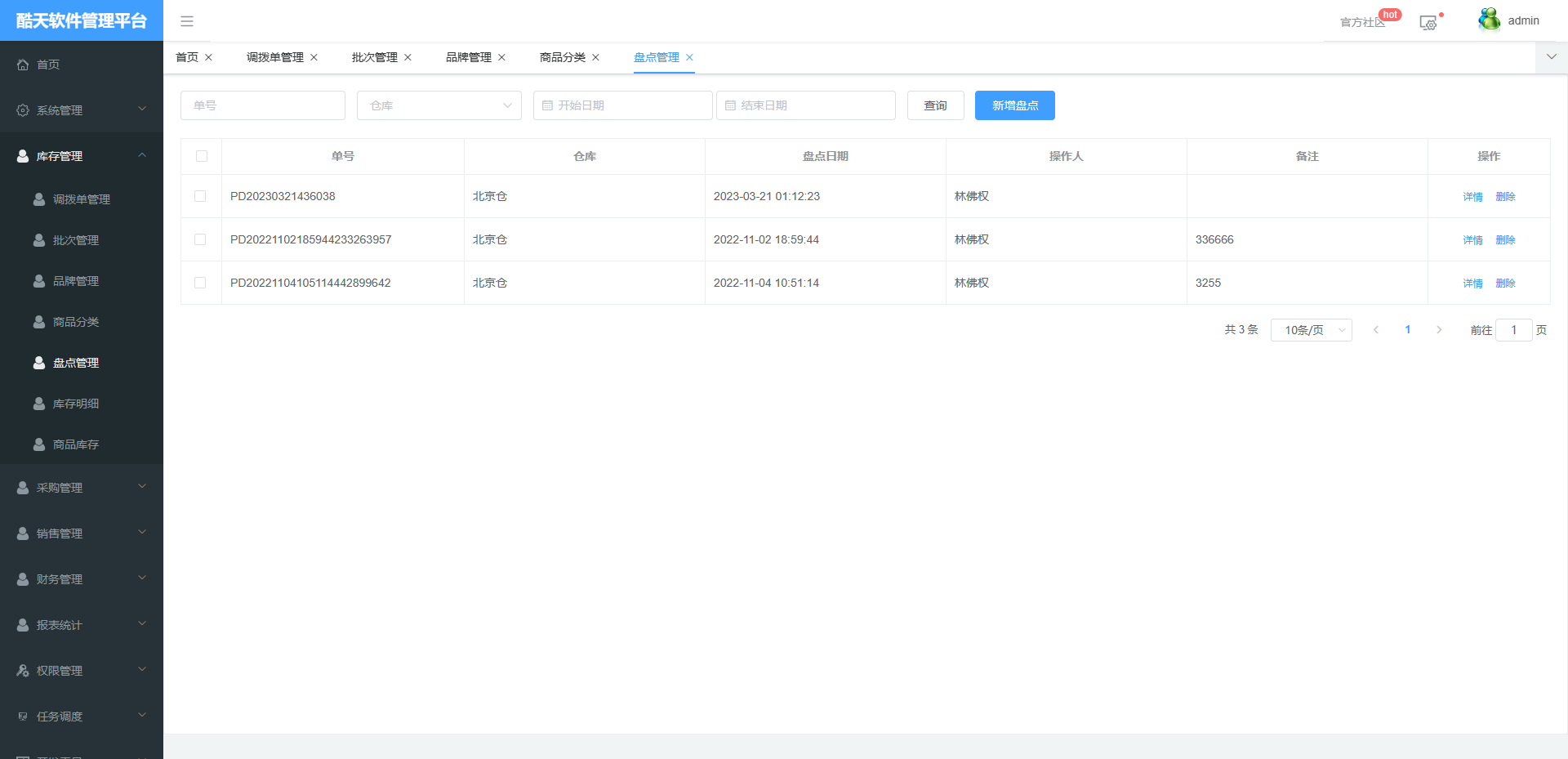Image resolution: width=1568 pixels, height=759 pixels.
Task: Open the 10条/页 page size dropdown
Action: tap(1311, 329)
